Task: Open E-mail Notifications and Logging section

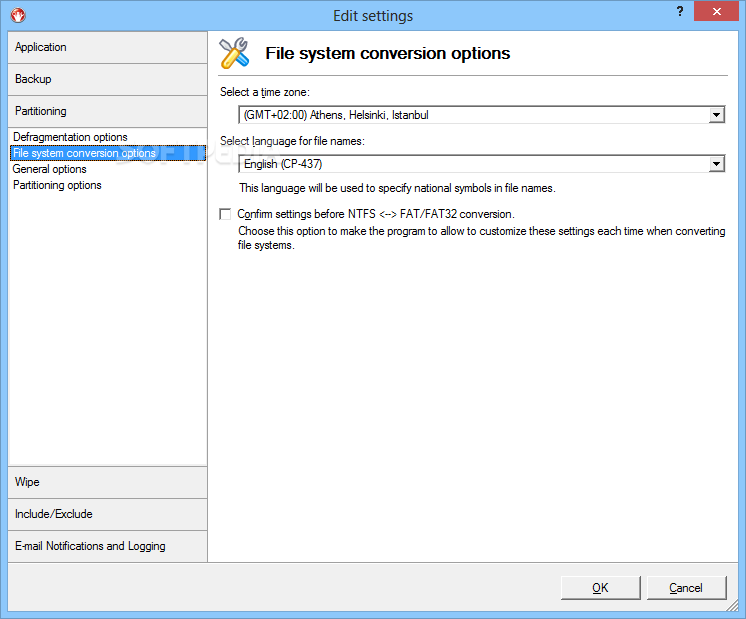Action: coord(108,546)
